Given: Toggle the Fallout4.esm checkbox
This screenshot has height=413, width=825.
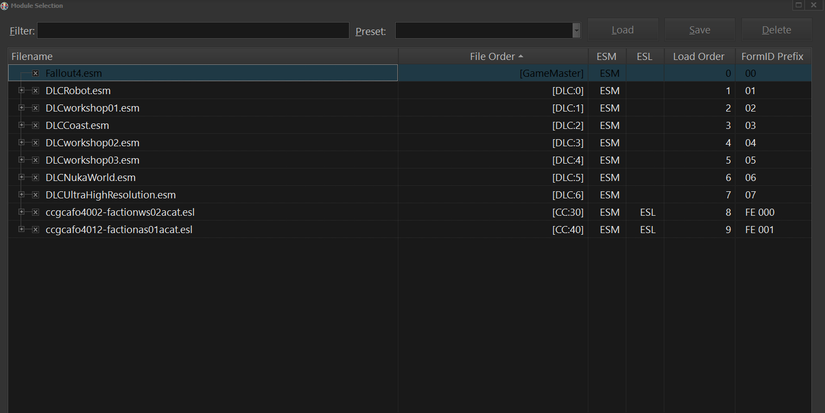Looking at the screenshot, I should point(35,73).
